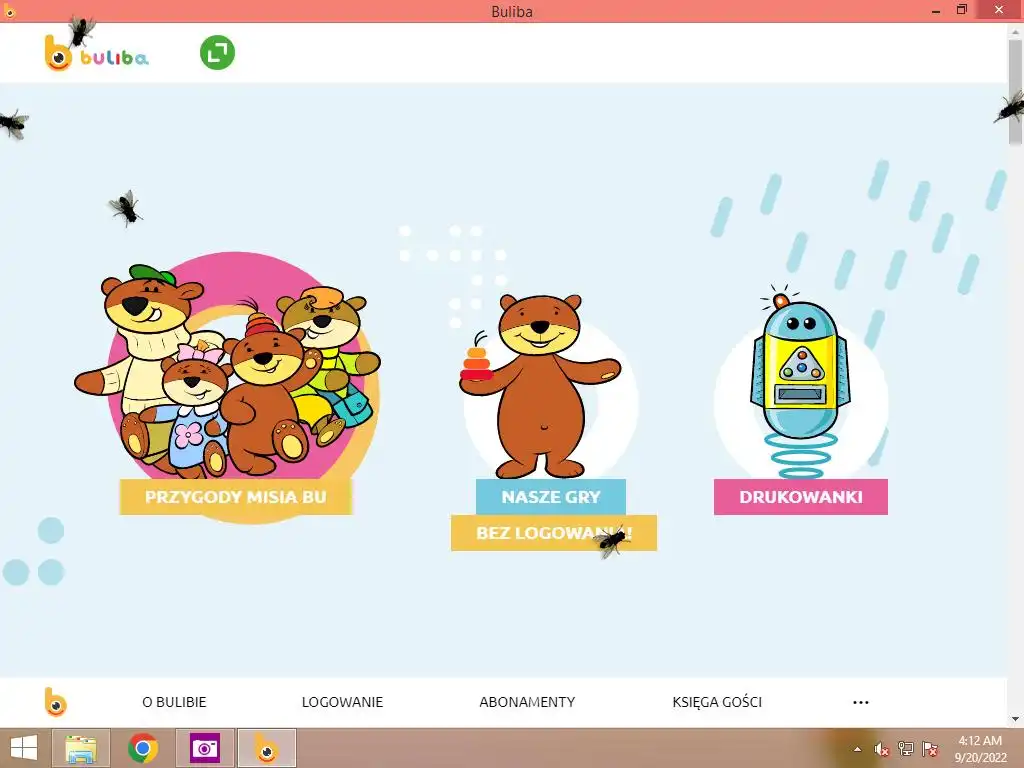
Task: Select the Bez Logowania button
Action: point(554,533)
